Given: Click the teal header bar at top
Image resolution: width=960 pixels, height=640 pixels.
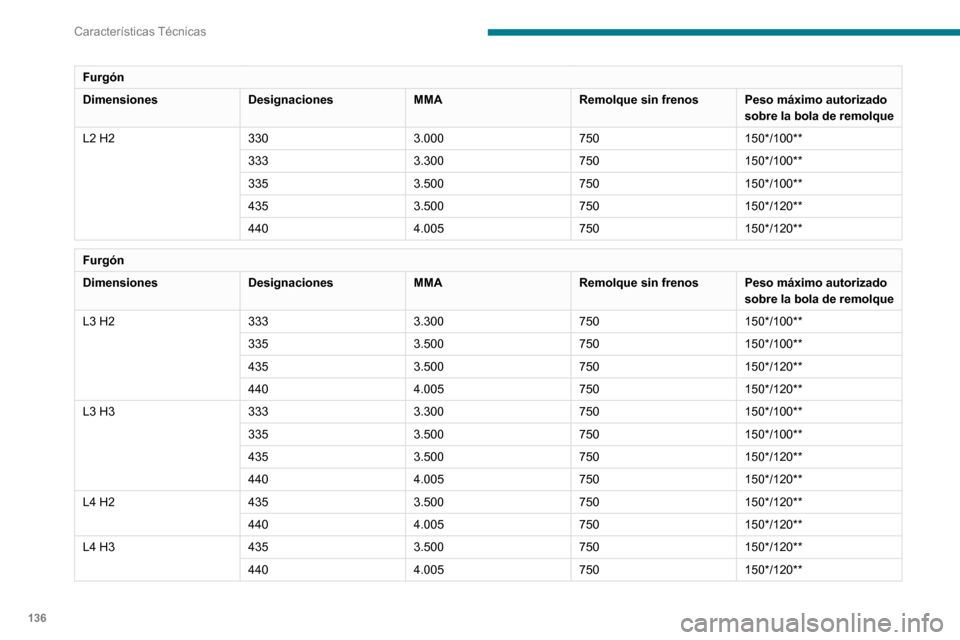Looking at the screenshot, I should click(723, 32).
